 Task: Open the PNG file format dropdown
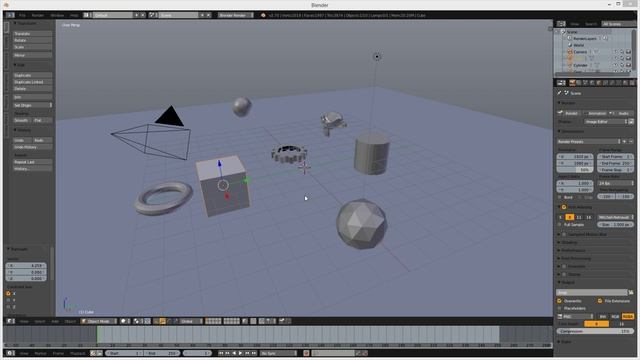point(575,316)
